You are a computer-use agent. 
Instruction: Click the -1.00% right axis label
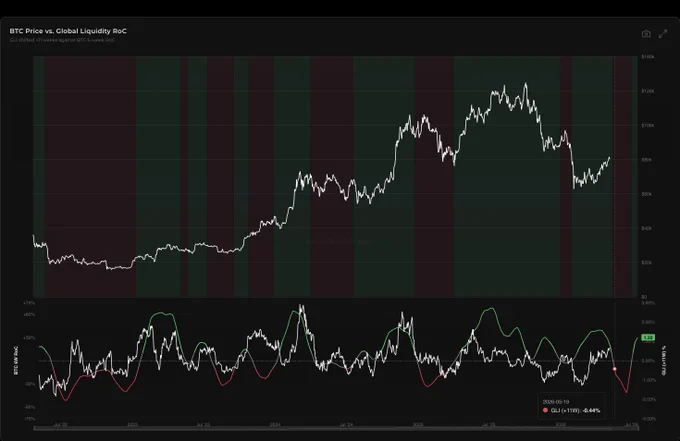coord(648,380)
